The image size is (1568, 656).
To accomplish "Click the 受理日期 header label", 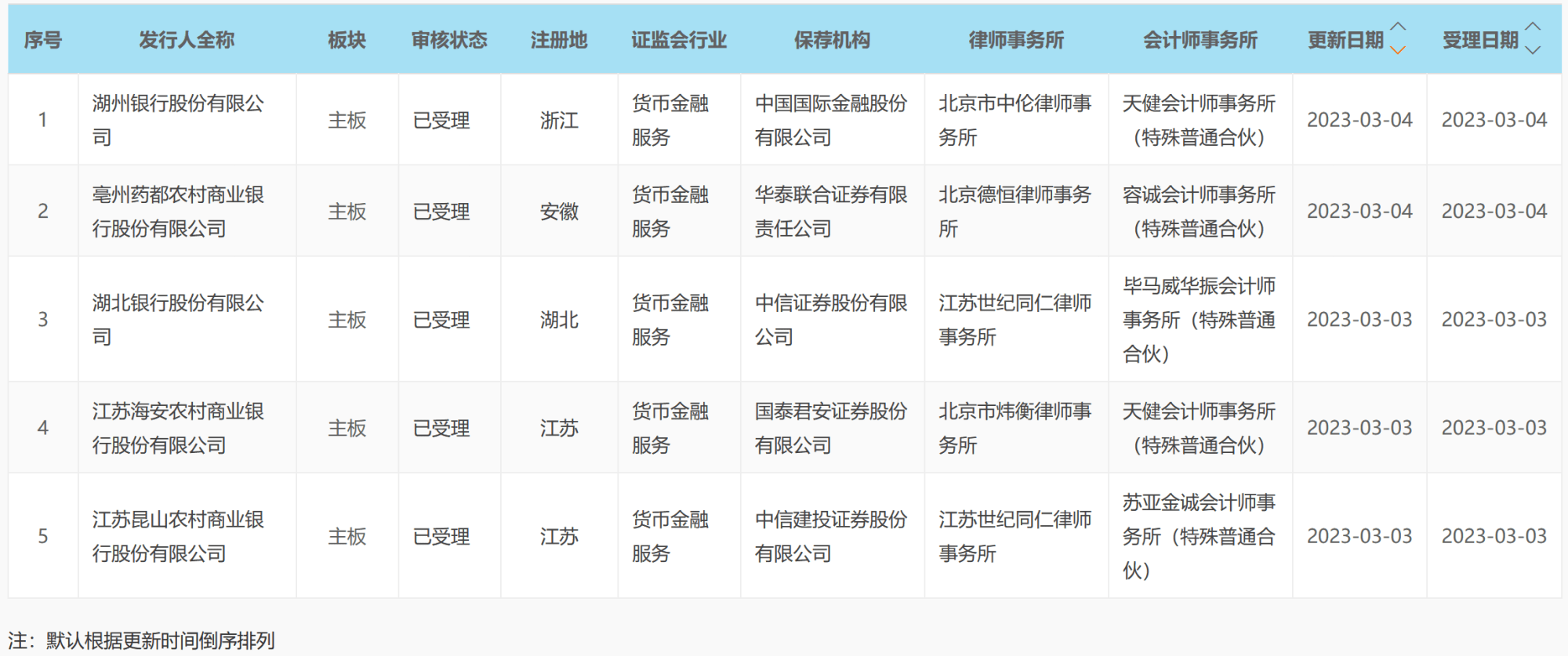I will [x=1480, y=40].
